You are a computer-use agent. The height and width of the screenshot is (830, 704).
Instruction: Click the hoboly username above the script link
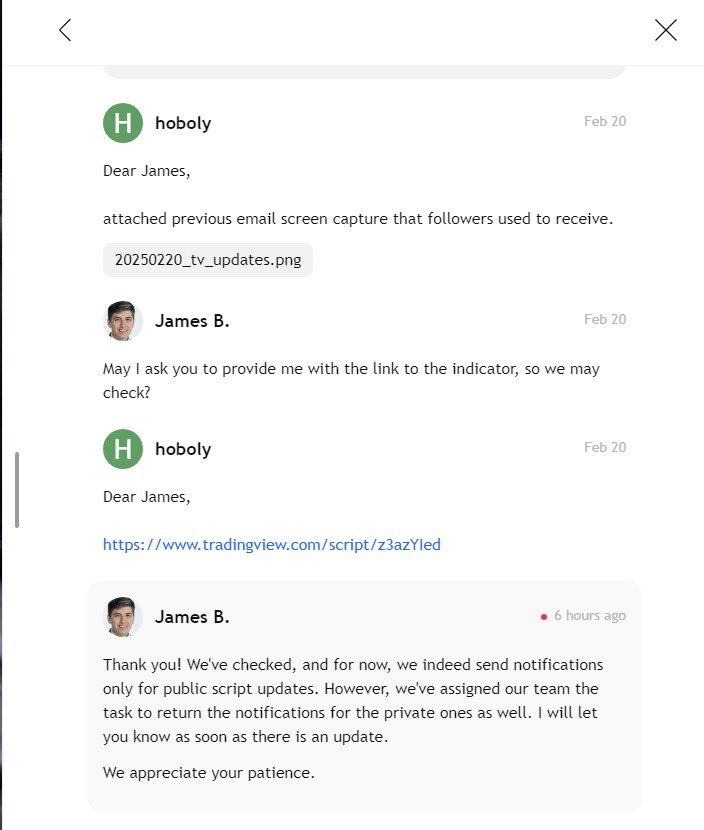click(183, 449)
